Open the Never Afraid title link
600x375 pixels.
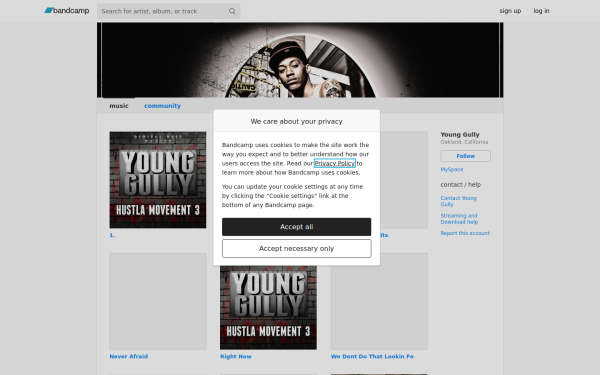pyautogui.click(x=129, y=356)
